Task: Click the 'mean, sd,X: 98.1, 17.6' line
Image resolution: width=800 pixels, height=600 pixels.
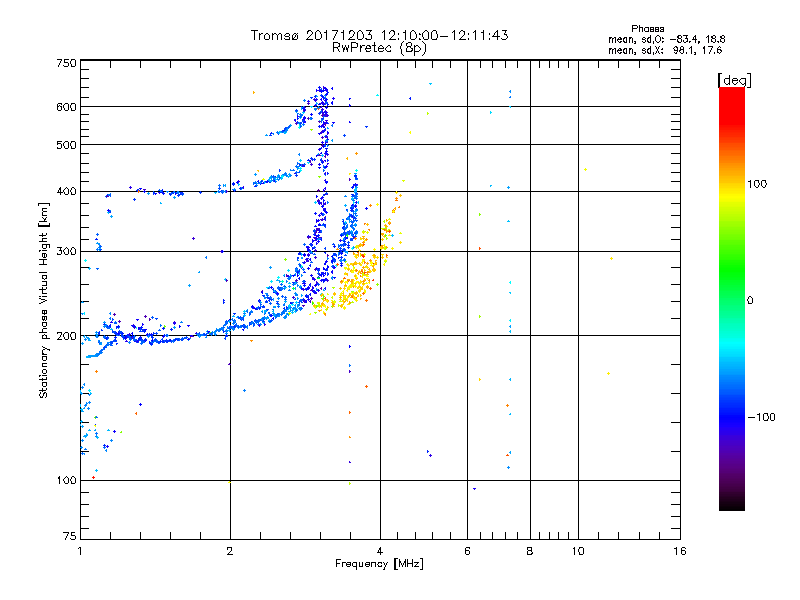Action: tap(665, 50)
